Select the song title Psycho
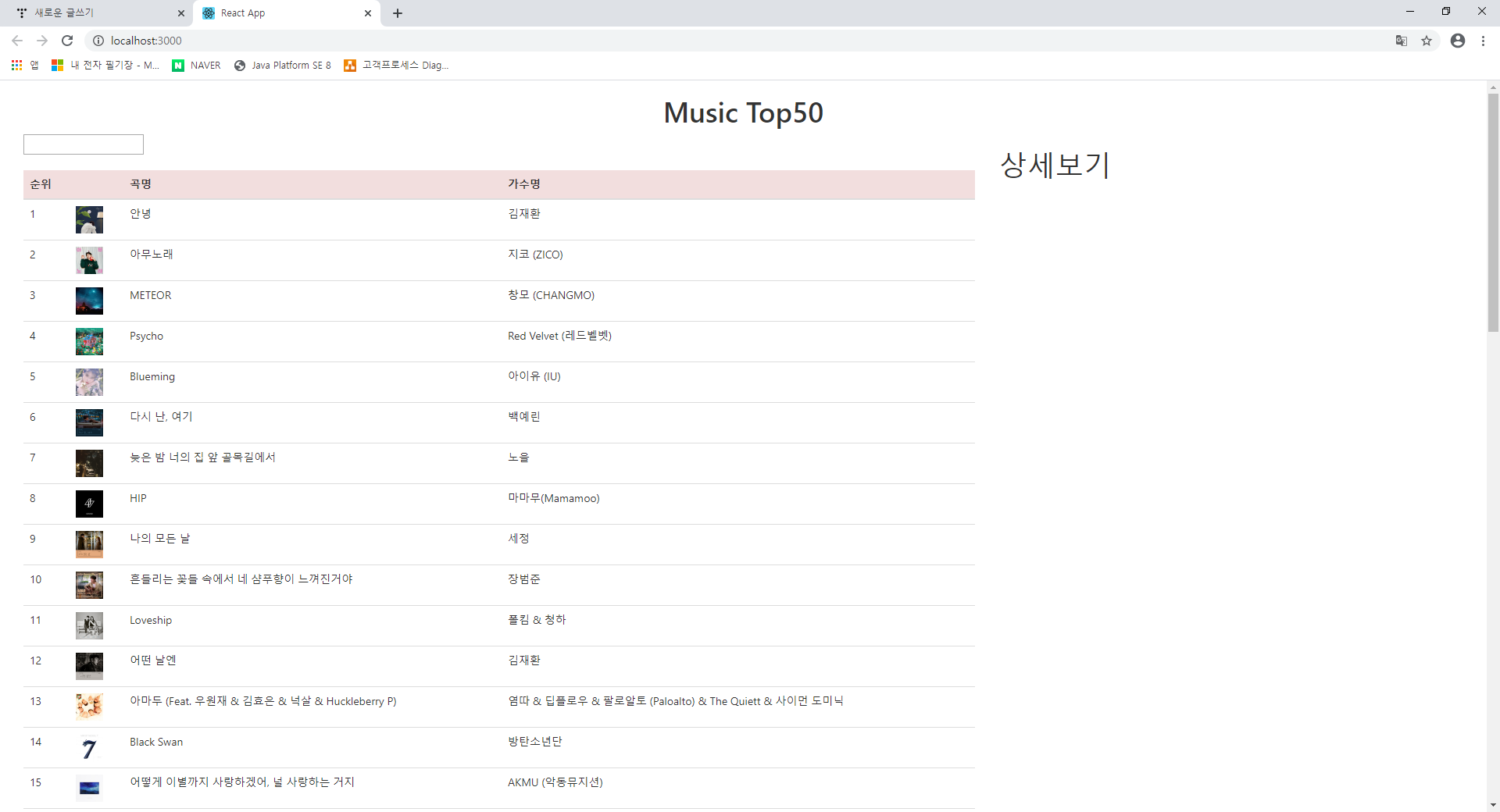 (146, 336)
